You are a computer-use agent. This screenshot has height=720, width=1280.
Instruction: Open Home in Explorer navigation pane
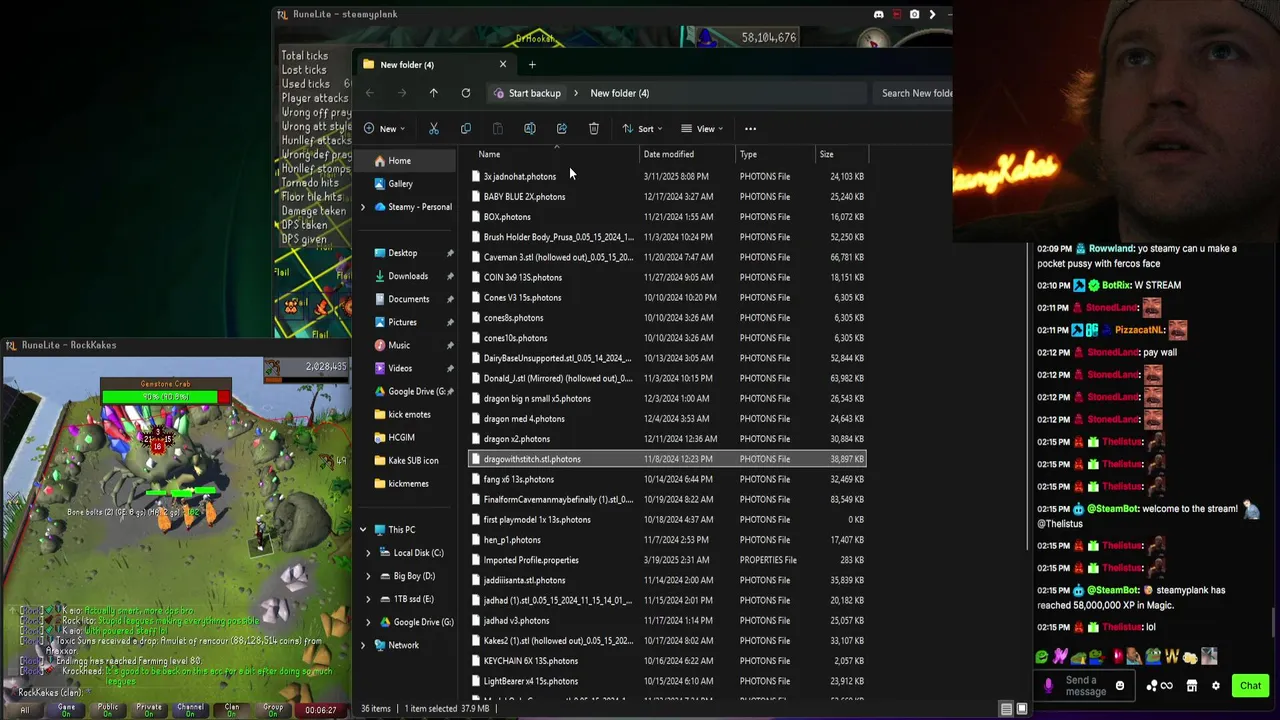(x=407, y=161)
